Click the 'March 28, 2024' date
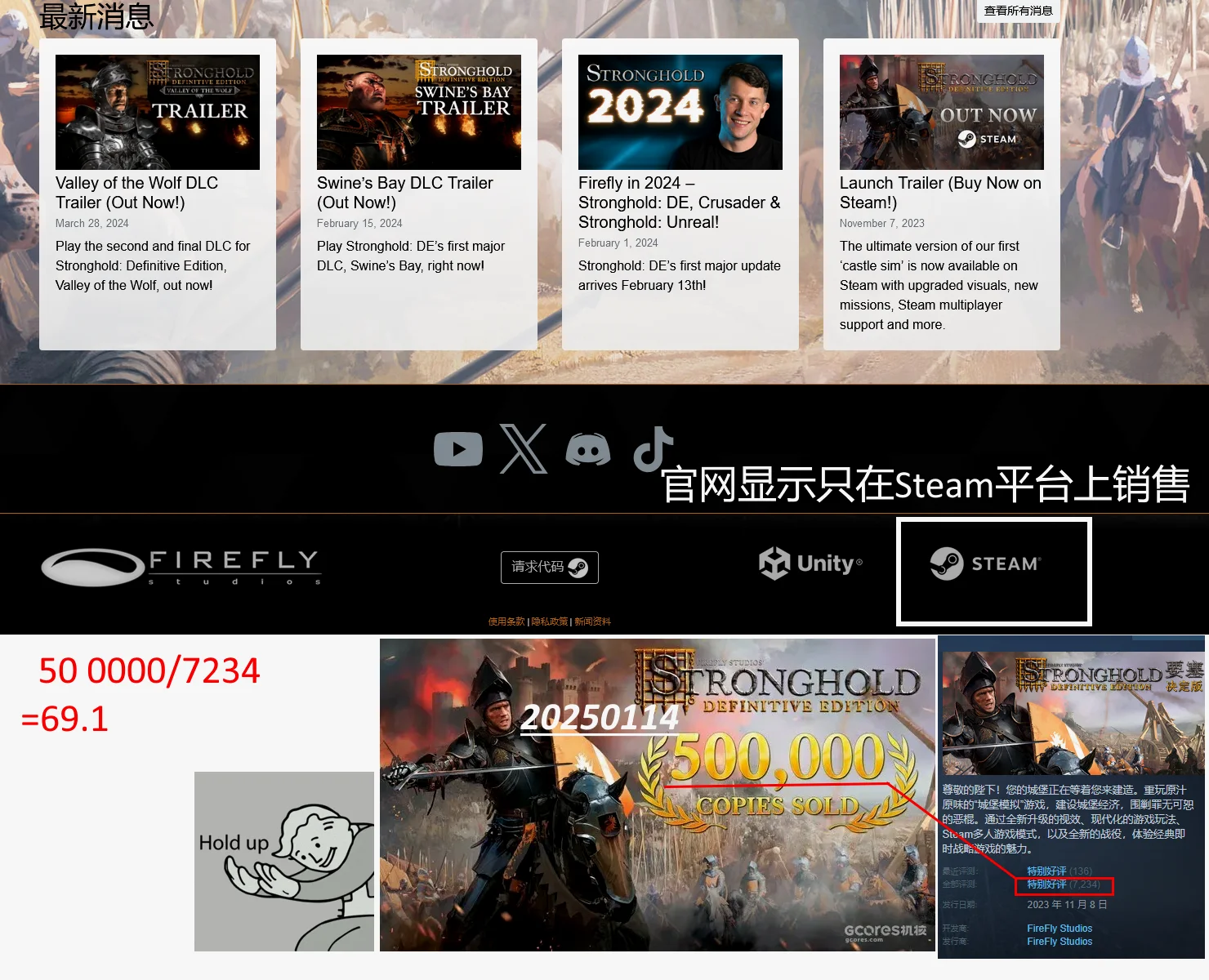 coord(91,223)
